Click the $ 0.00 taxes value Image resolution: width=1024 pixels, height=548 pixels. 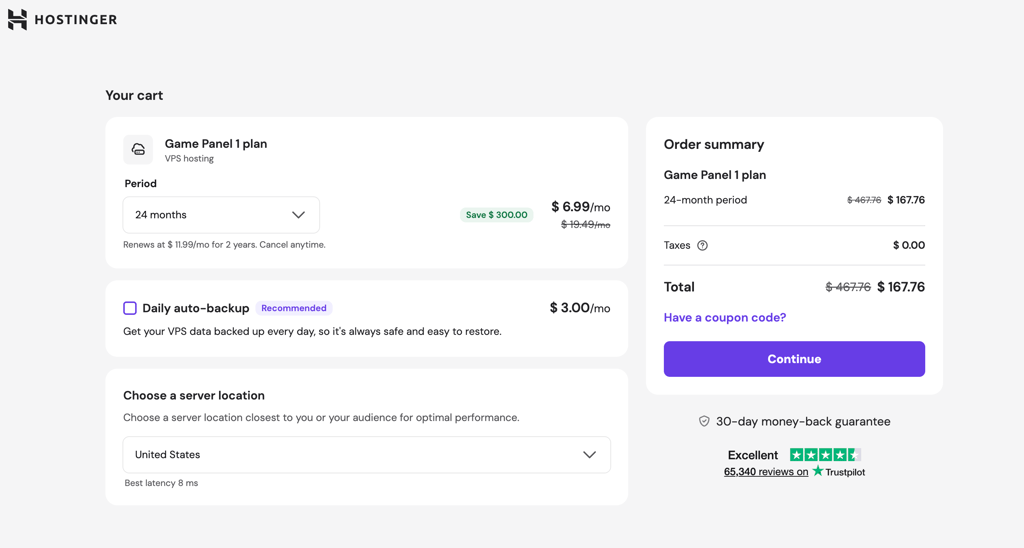[909, 246]
